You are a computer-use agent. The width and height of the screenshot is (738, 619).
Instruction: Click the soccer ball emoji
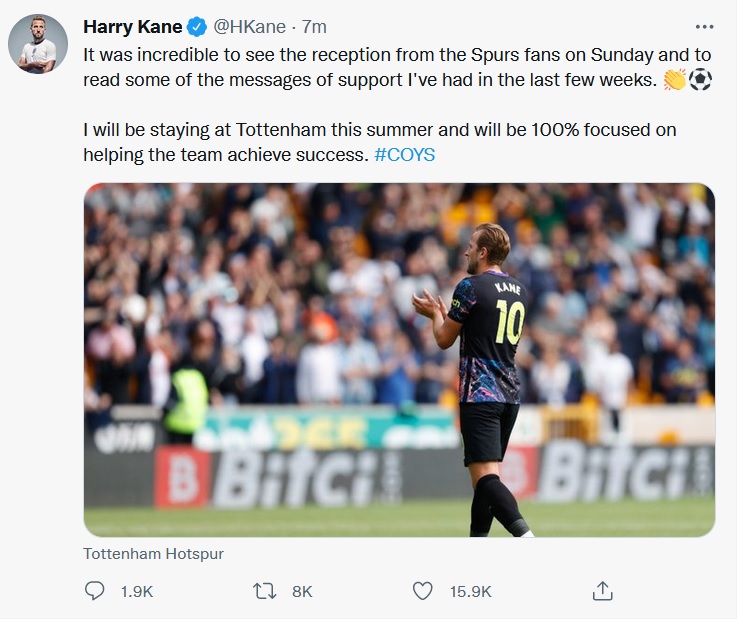click(700, 80)
